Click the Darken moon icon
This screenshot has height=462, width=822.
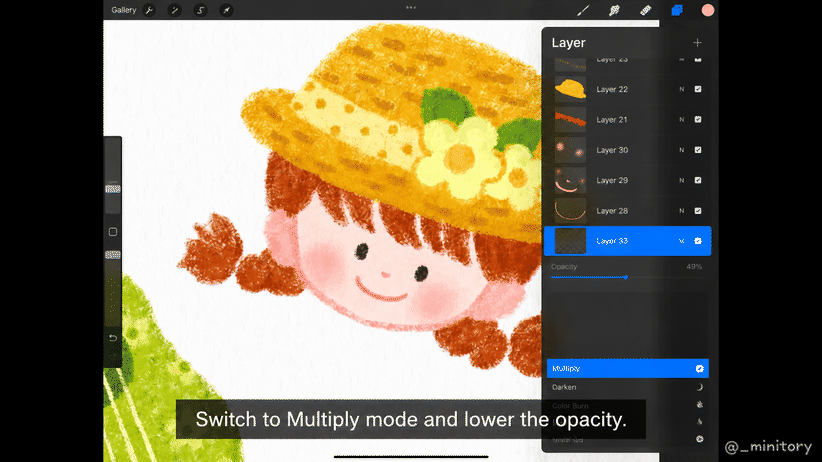click(x=699, y=387)
